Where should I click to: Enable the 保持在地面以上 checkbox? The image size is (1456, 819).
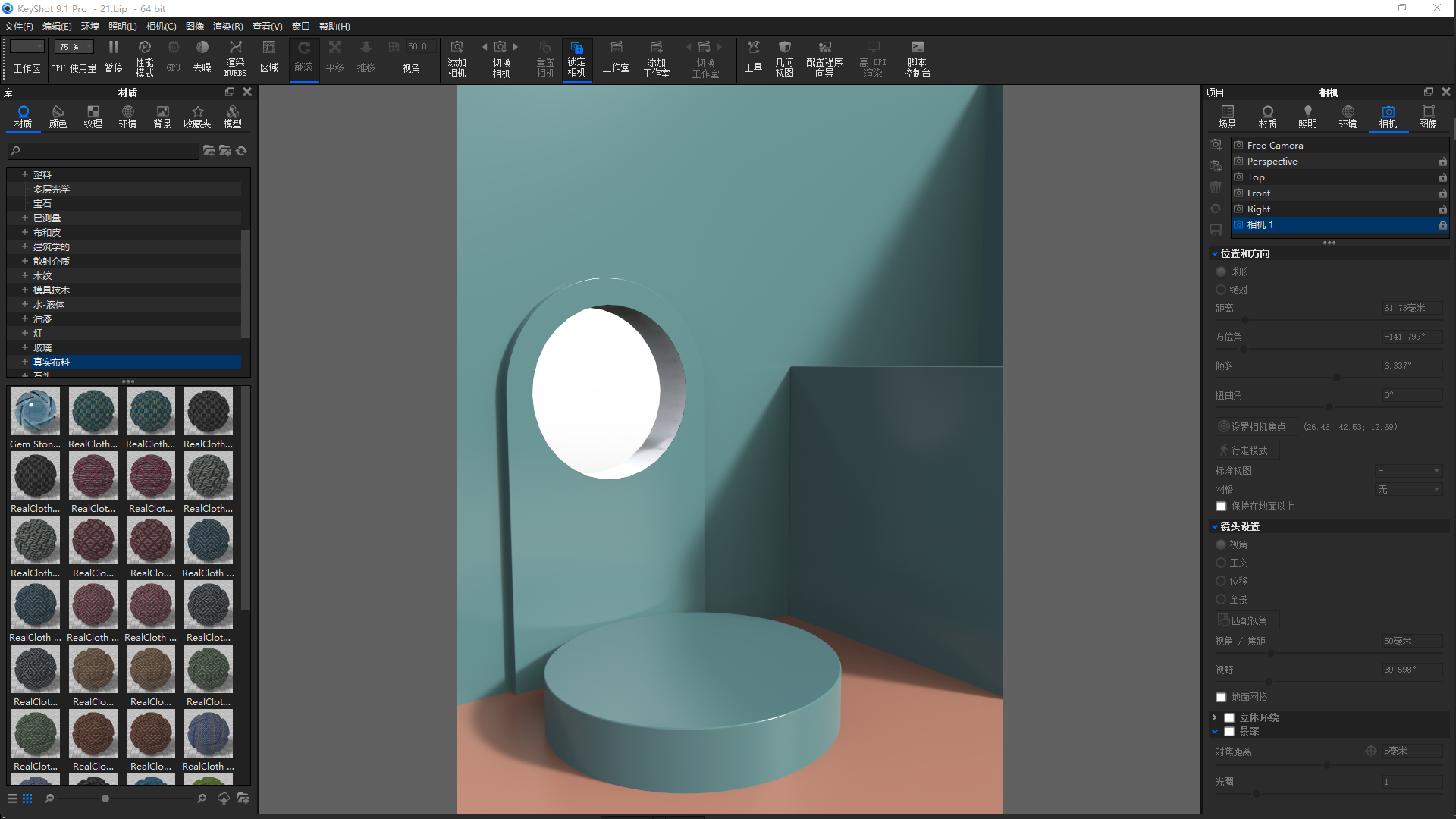pos(1221,506)
